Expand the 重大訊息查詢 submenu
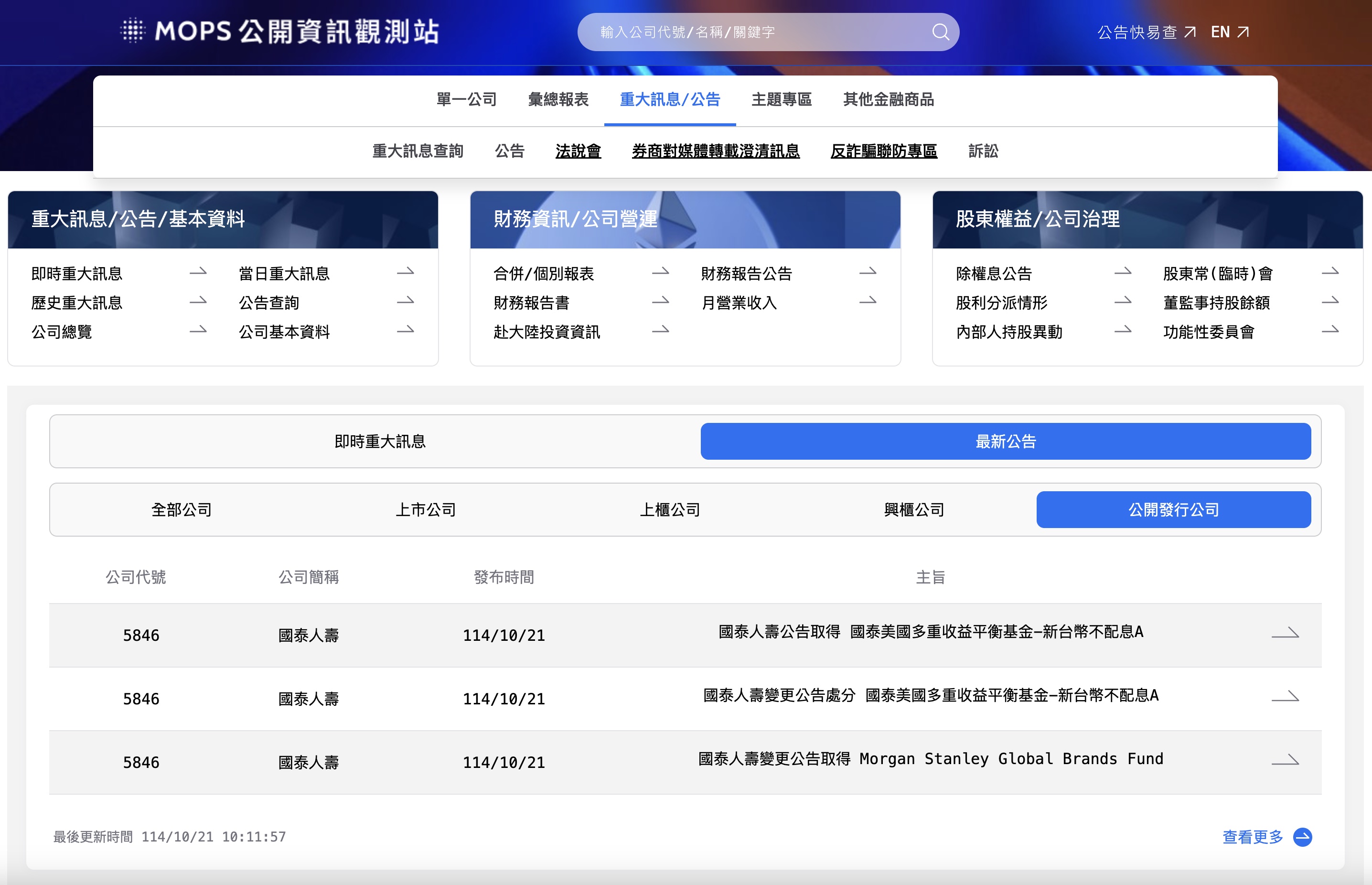 418,151
